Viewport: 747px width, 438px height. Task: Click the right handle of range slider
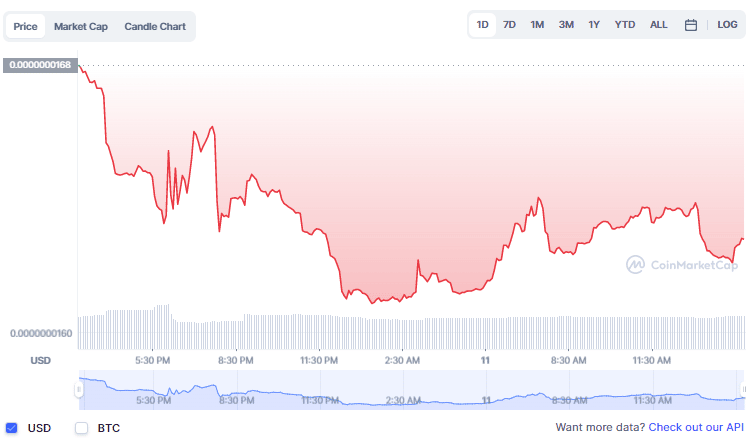pos(743,389)
